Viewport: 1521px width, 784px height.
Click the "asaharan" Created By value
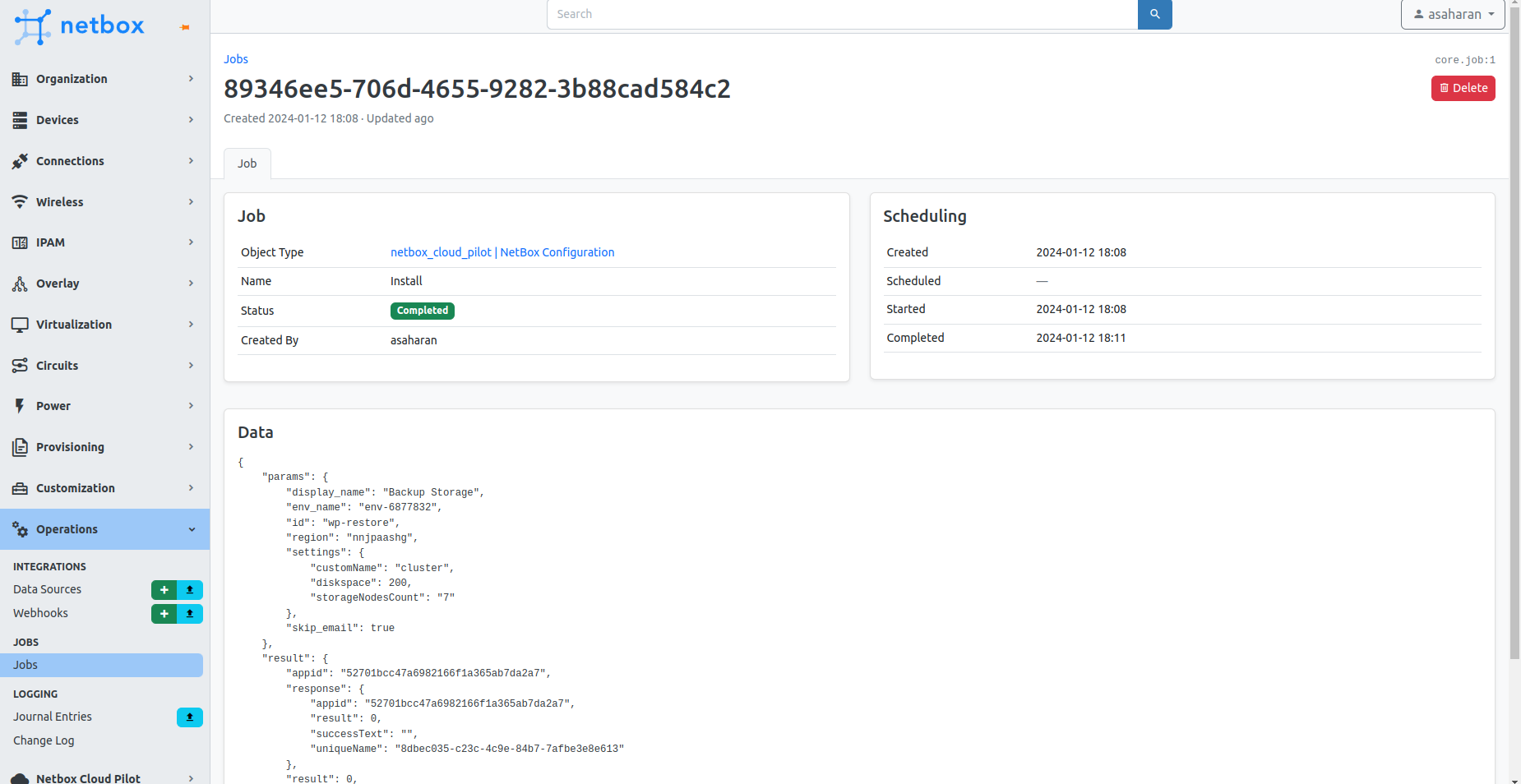[x=414, y=340]
